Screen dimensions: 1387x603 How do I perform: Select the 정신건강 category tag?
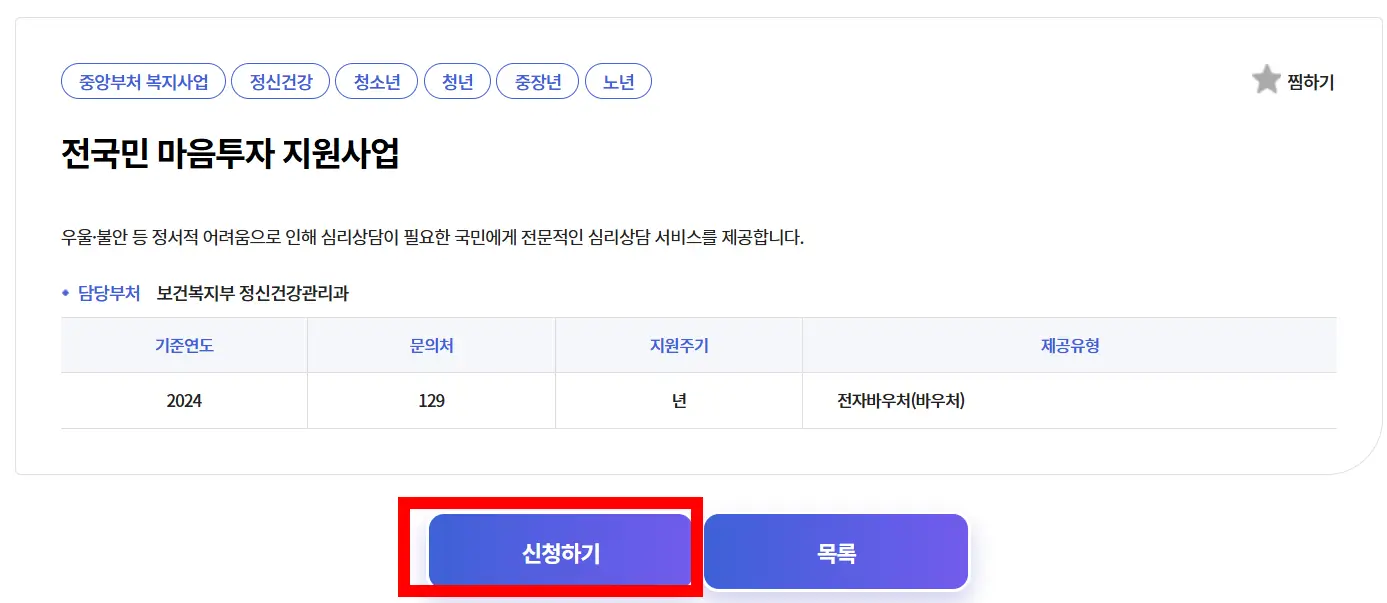(280, 81)
